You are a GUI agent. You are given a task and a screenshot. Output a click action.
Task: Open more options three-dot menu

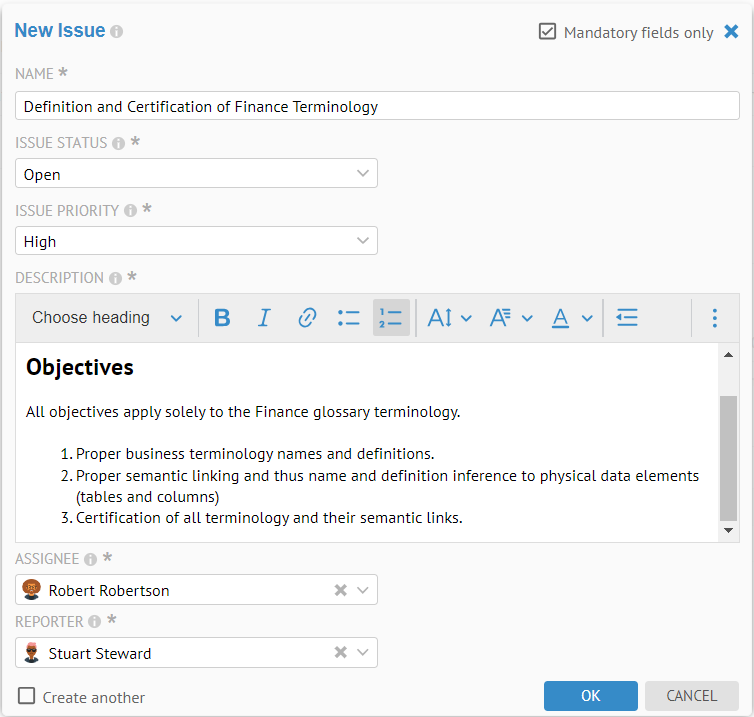click(x=714, y=318)
